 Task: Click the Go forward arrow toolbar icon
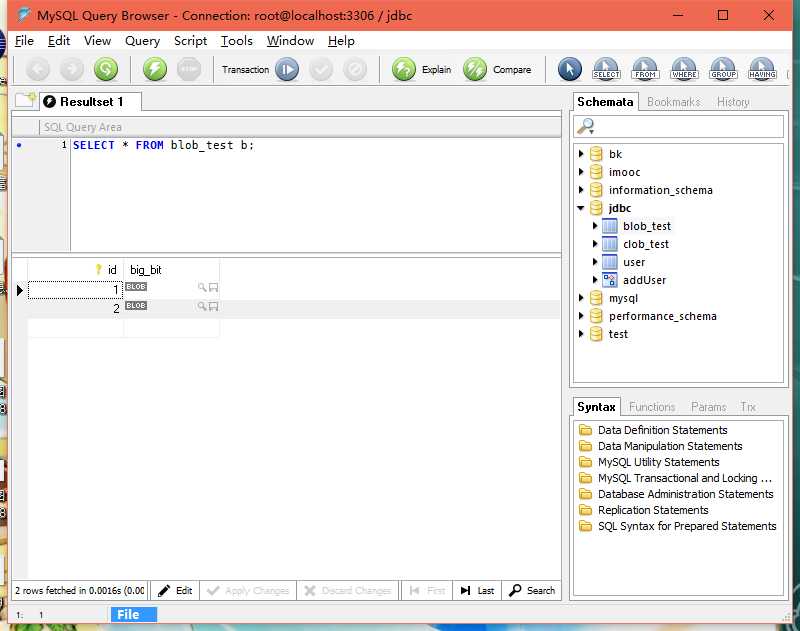71,69
